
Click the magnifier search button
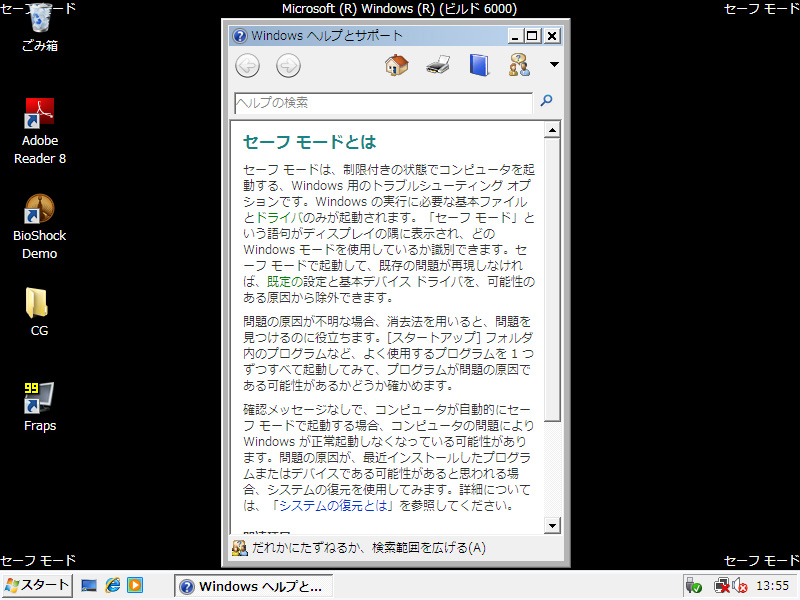[x=546, y=102]
